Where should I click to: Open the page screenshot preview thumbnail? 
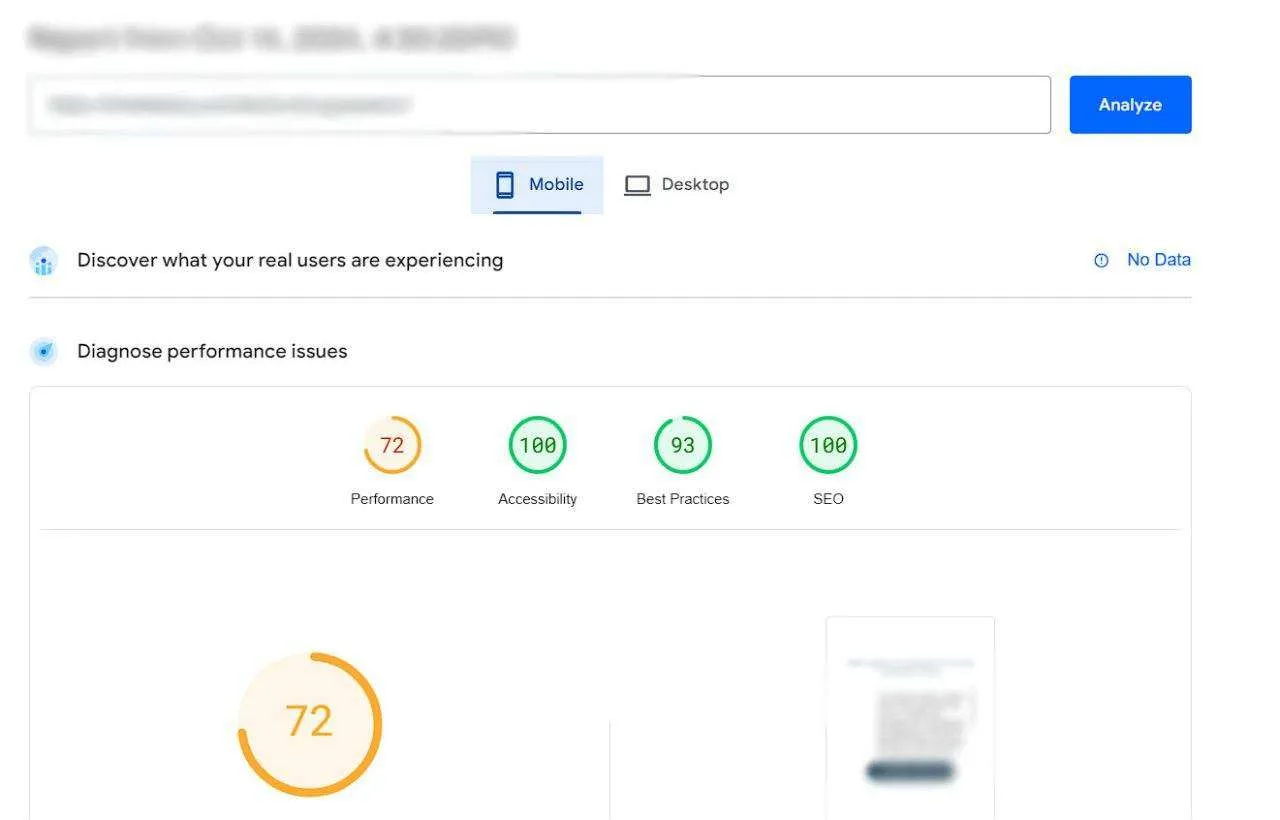[909, 718]
